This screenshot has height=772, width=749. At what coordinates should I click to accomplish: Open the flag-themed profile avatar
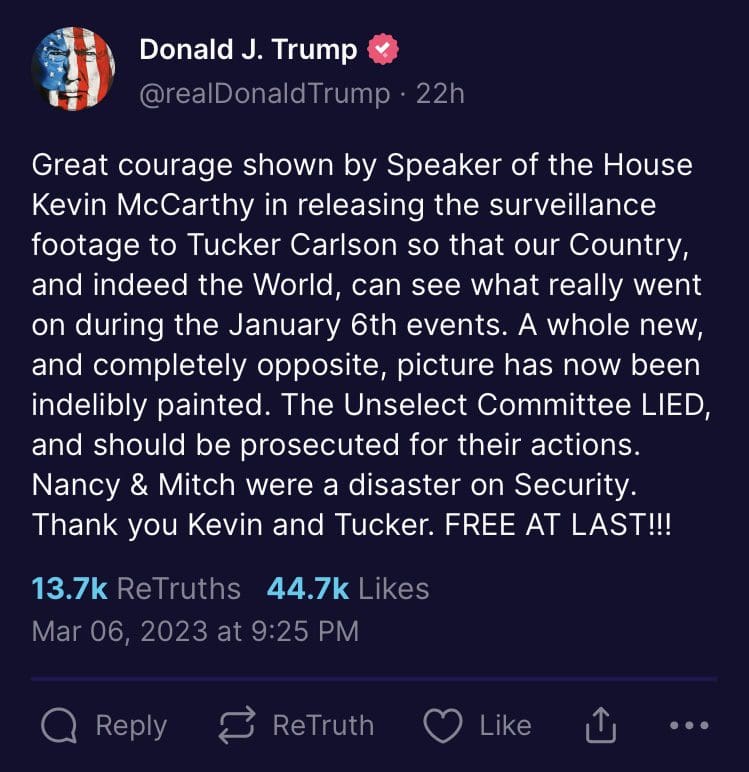tap(74, 69)
